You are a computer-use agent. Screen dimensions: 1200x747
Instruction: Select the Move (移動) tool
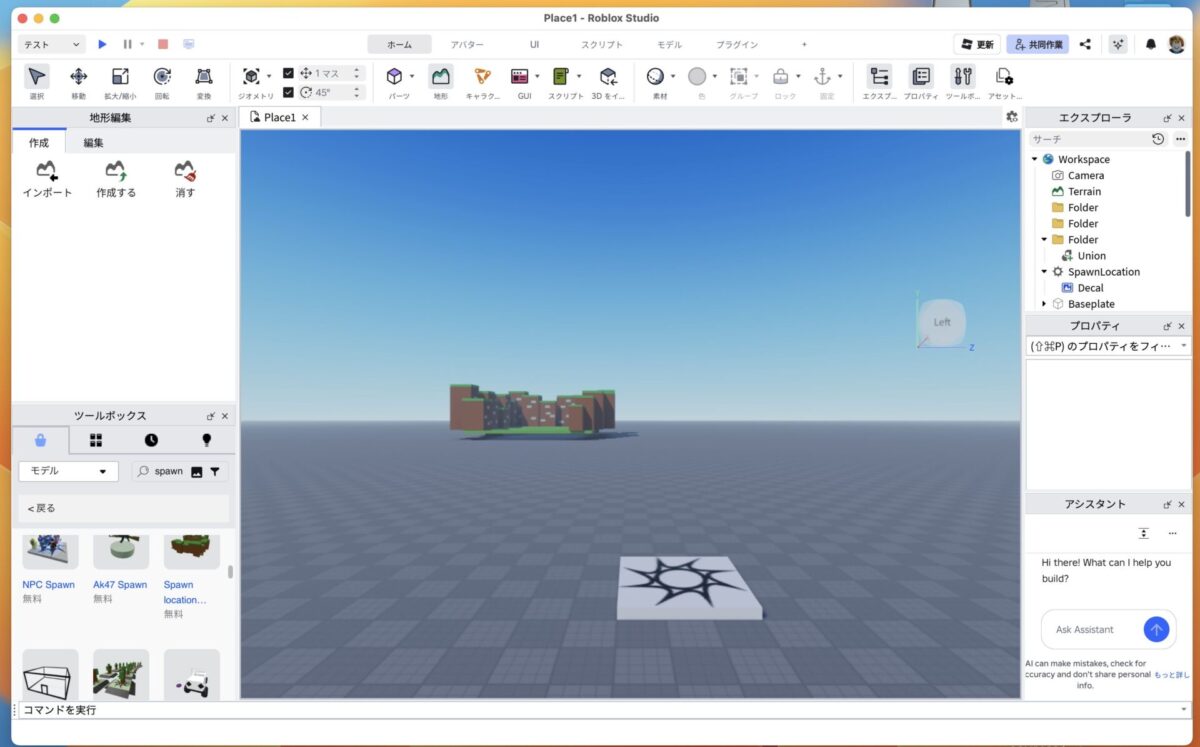click(x=78, y=77)
